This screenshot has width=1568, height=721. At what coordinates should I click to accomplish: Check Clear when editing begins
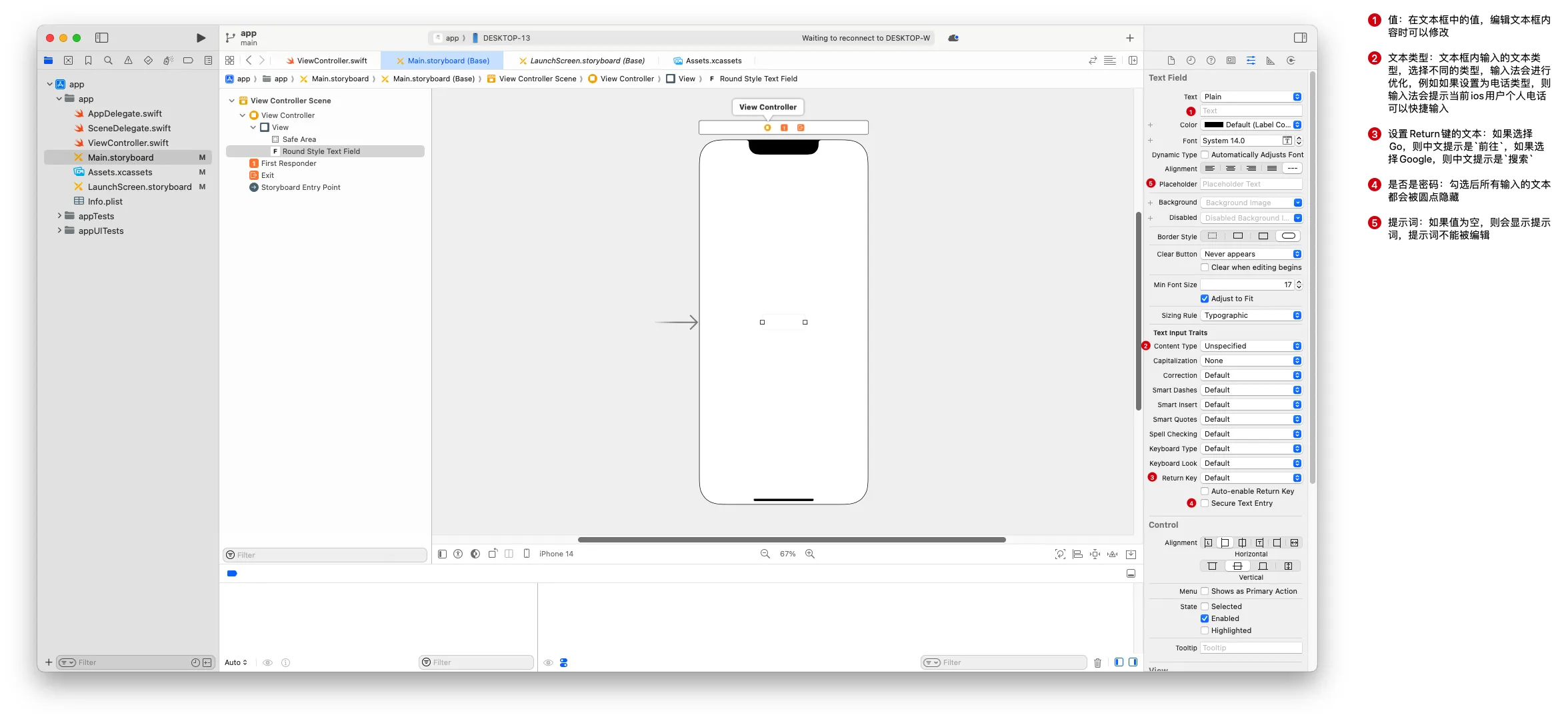(x=1205, y=267)
